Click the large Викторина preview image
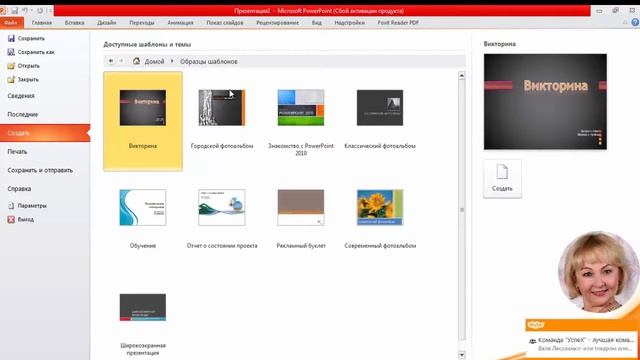 tap(545, 102)
